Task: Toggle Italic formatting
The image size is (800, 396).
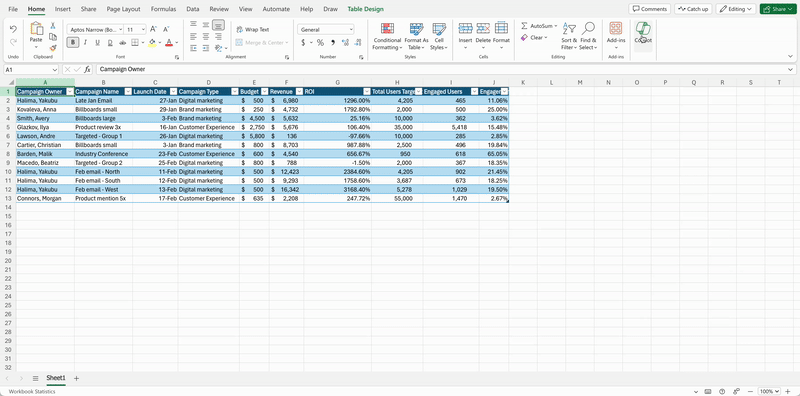Action: (85, 43)
